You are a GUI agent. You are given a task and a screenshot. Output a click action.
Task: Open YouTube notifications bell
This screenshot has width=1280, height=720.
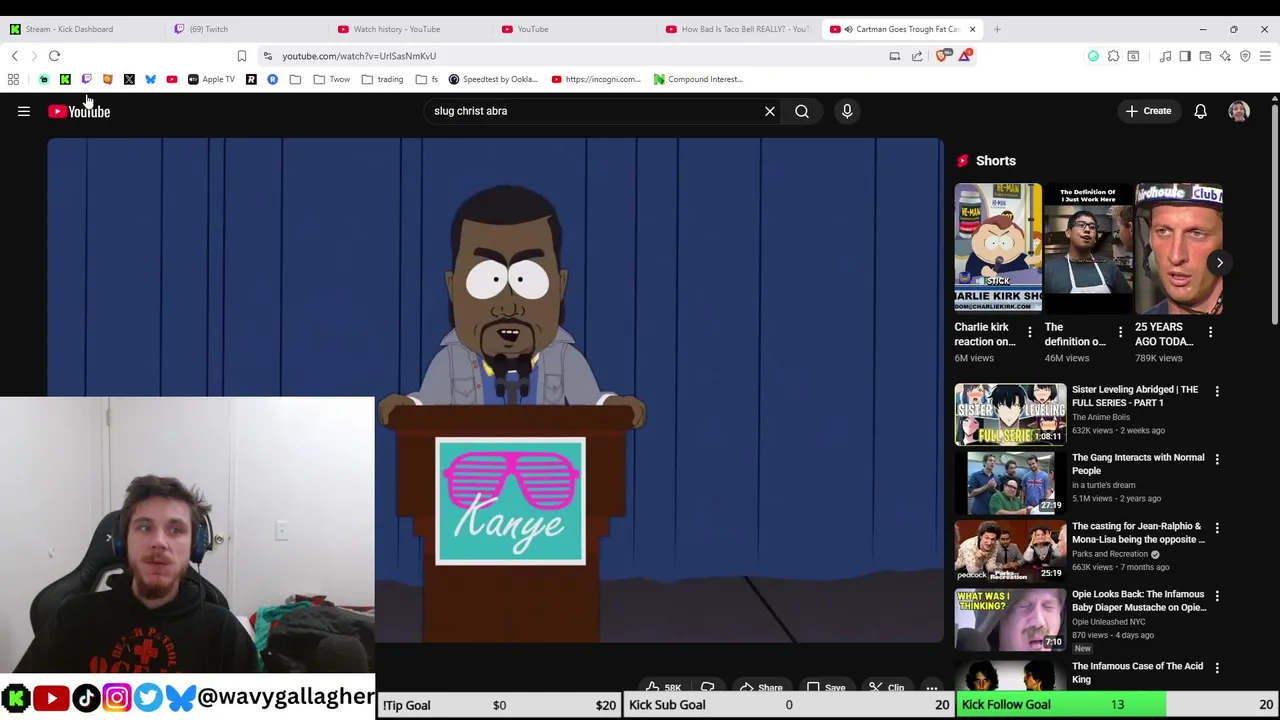[x=1200, y=111]
